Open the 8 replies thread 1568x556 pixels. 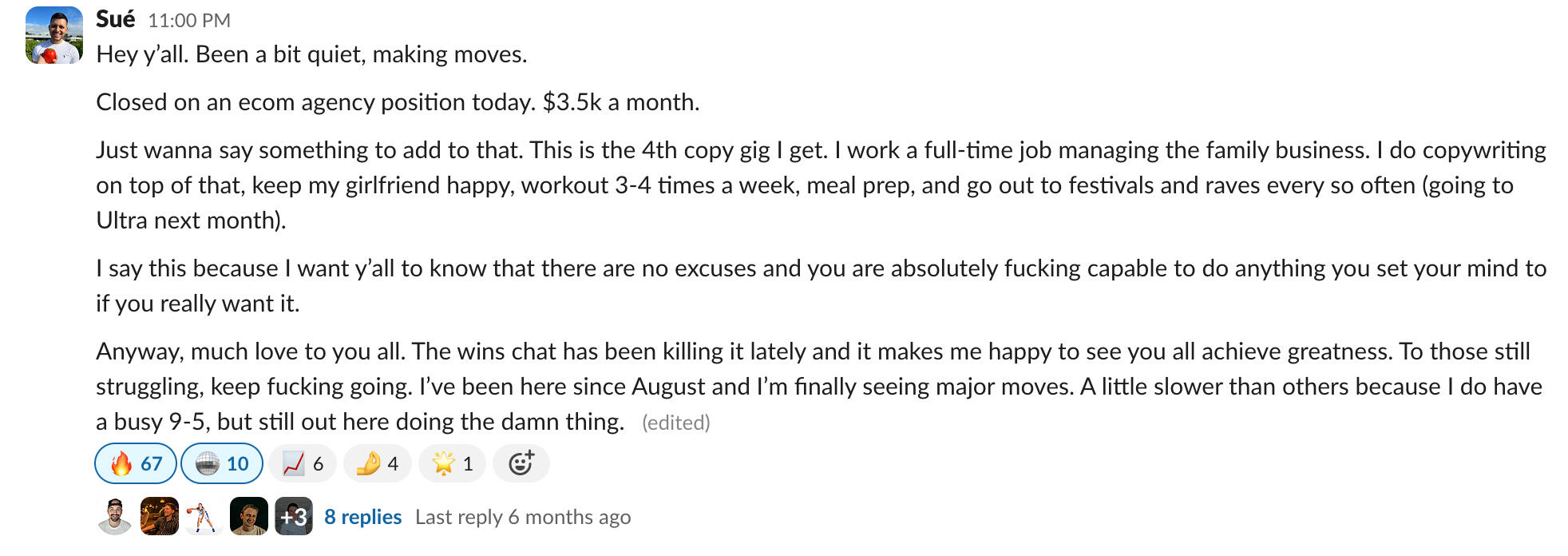click(362, 517)
